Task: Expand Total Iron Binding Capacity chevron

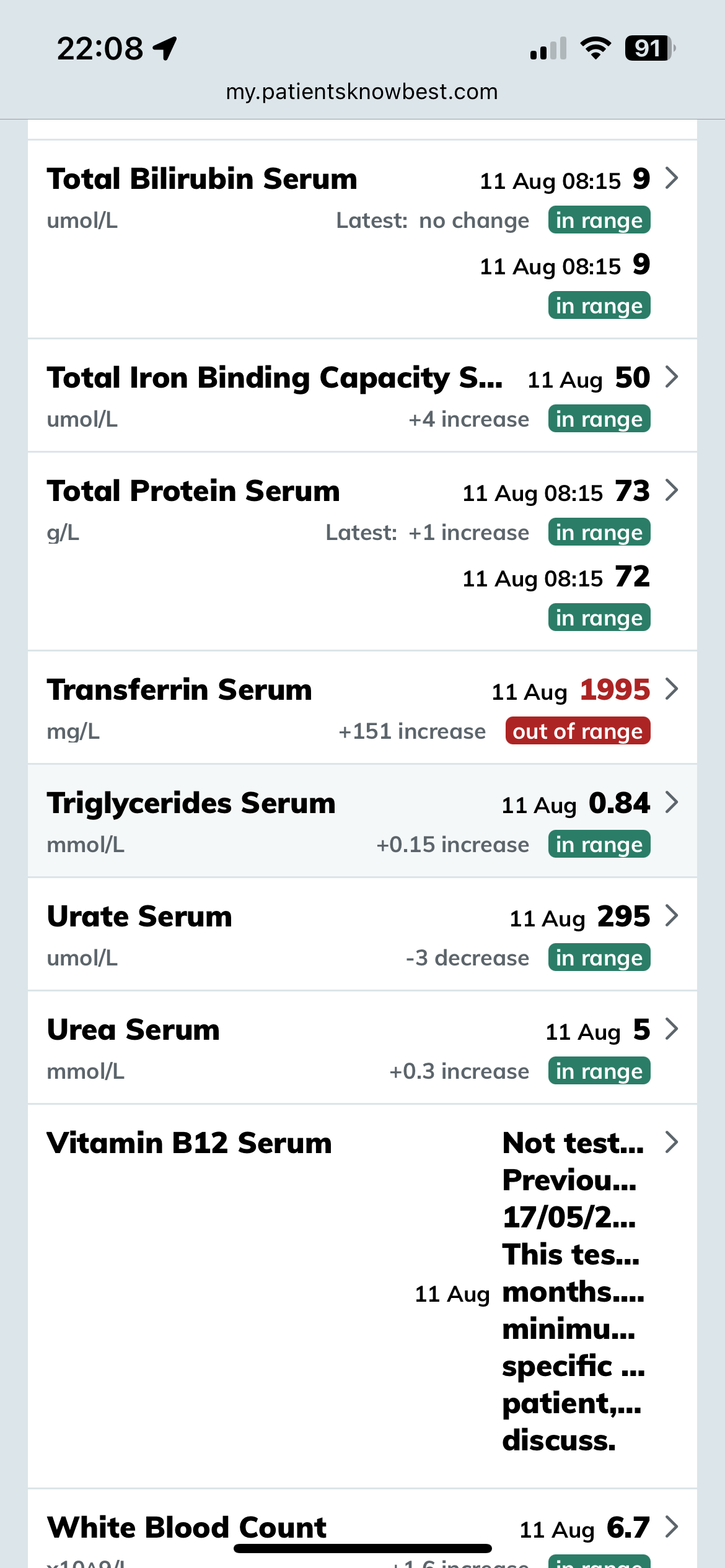Action: point(672,377)
